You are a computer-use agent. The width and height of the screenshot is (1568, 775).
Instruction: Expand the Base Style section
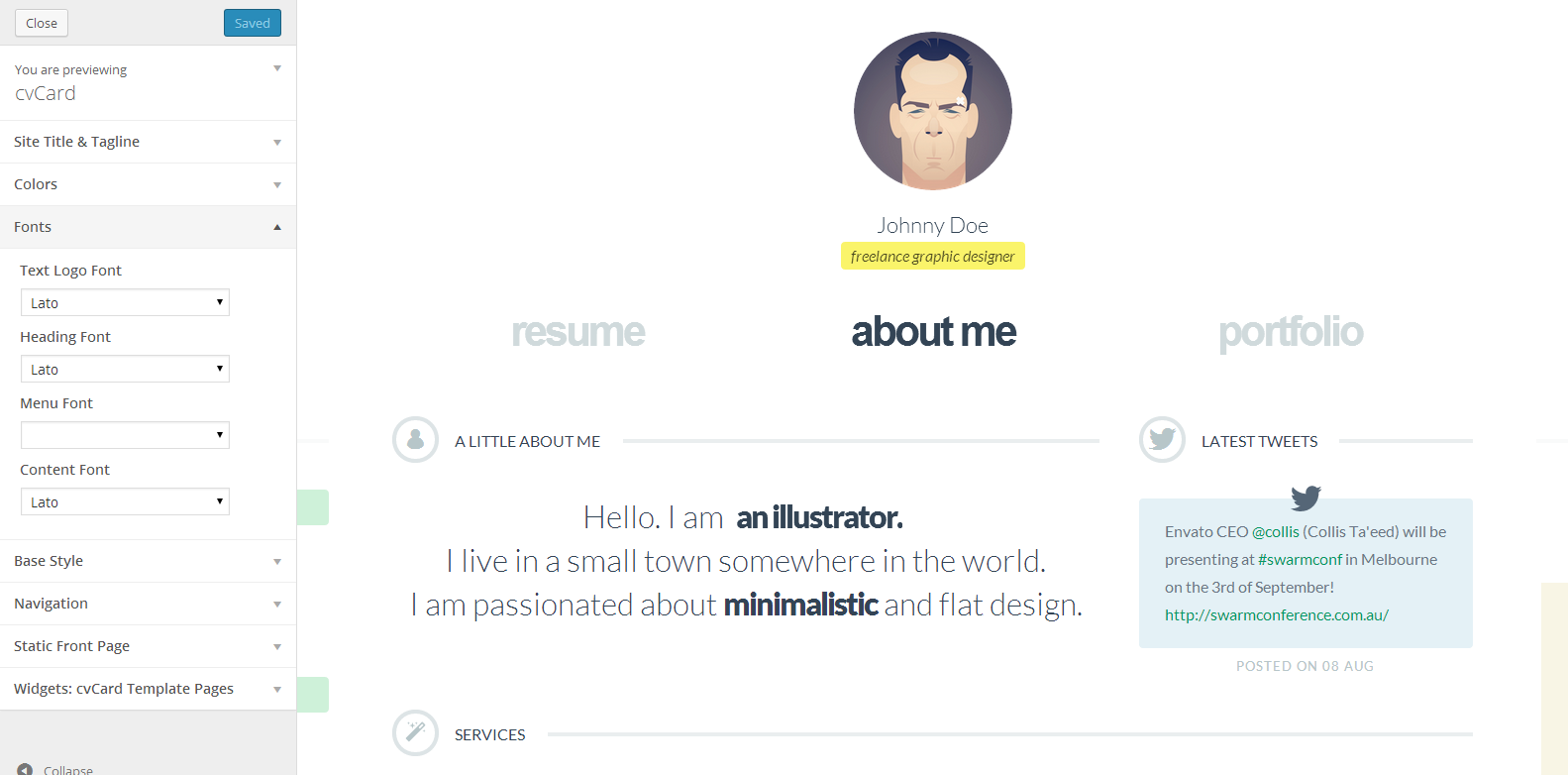click(148, 561)
